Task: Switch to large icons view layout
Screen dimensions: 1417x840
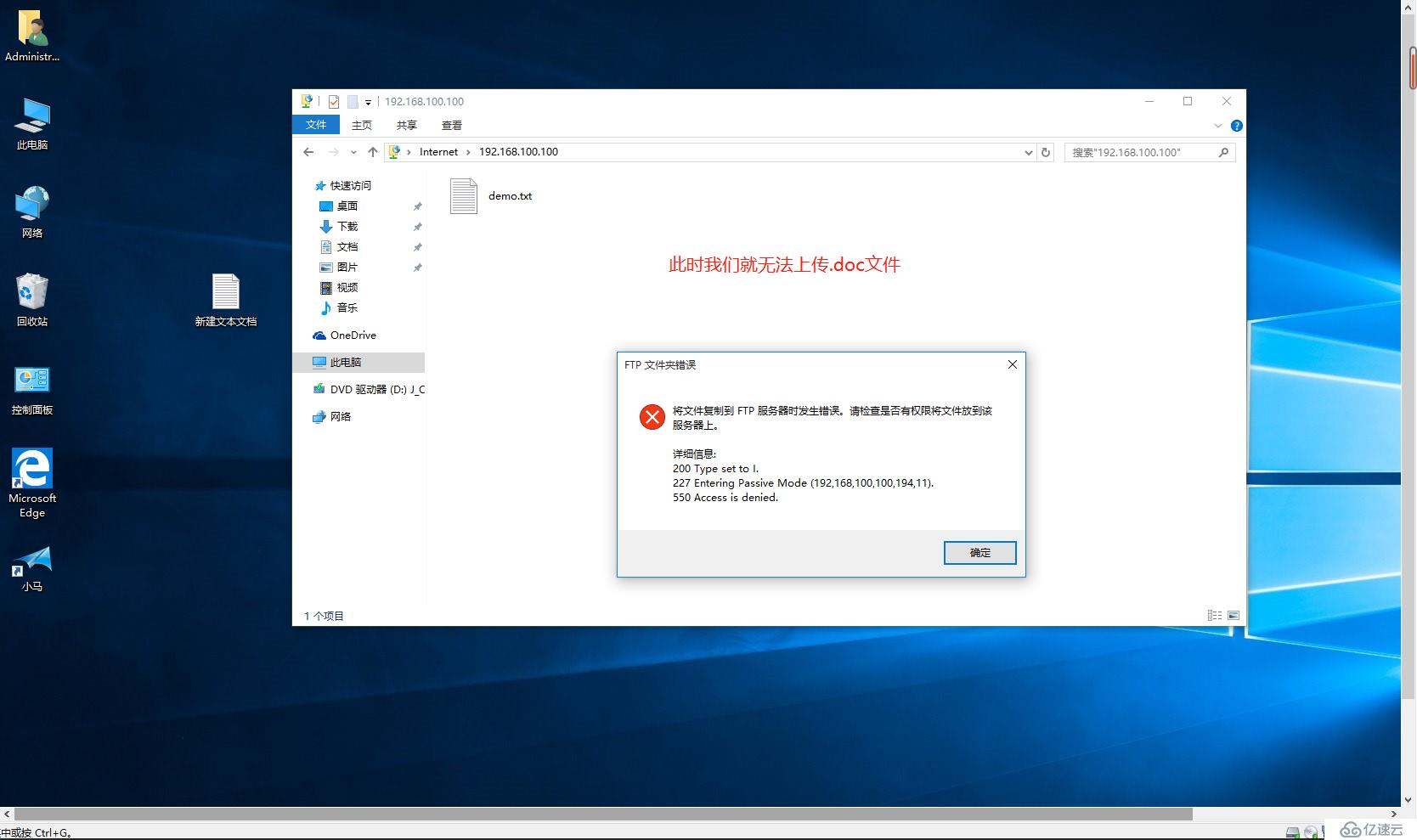Action: tap(1234, 615)
